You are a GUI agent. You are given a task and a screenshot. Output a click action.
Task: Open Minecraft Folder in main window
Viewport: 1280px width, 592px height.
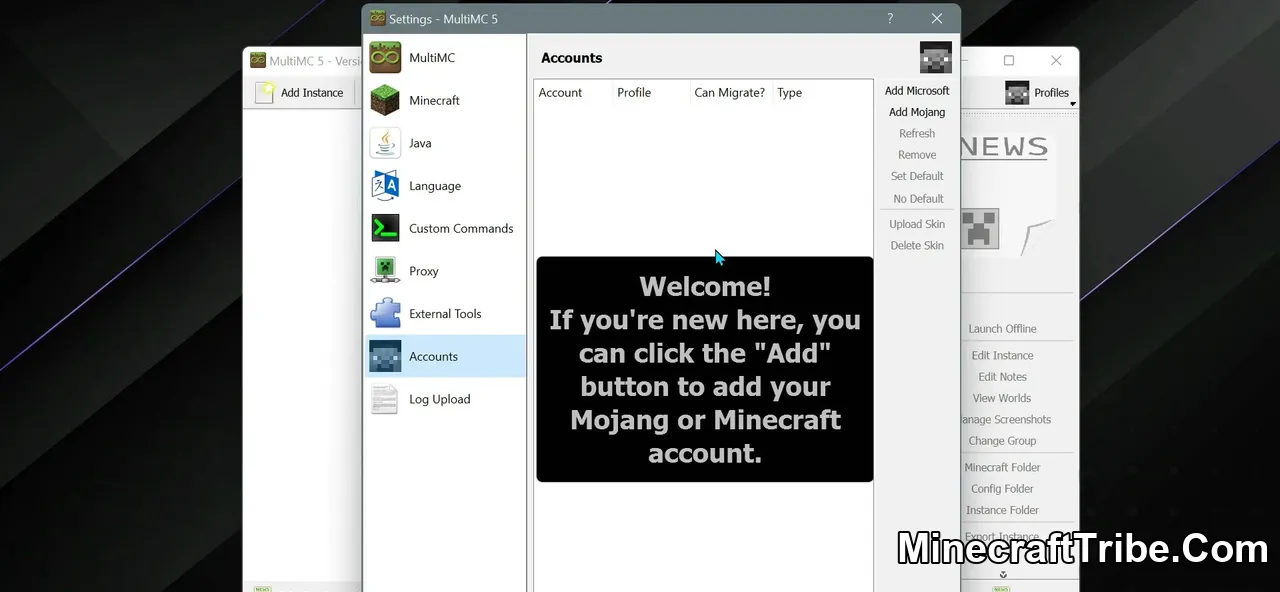pos(1002,468)
